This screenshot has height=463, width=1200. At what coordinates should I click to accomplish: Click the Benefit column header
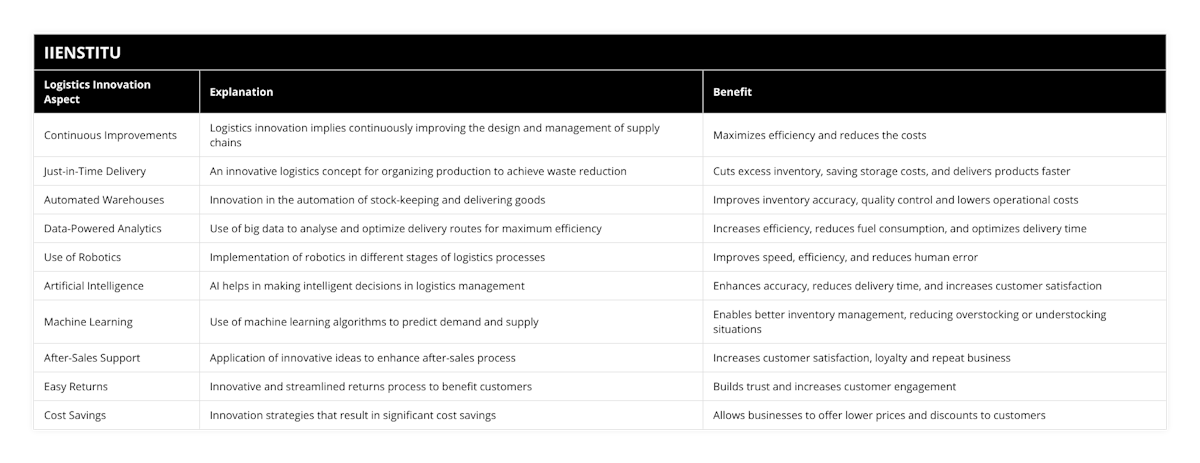click(732, 92)
